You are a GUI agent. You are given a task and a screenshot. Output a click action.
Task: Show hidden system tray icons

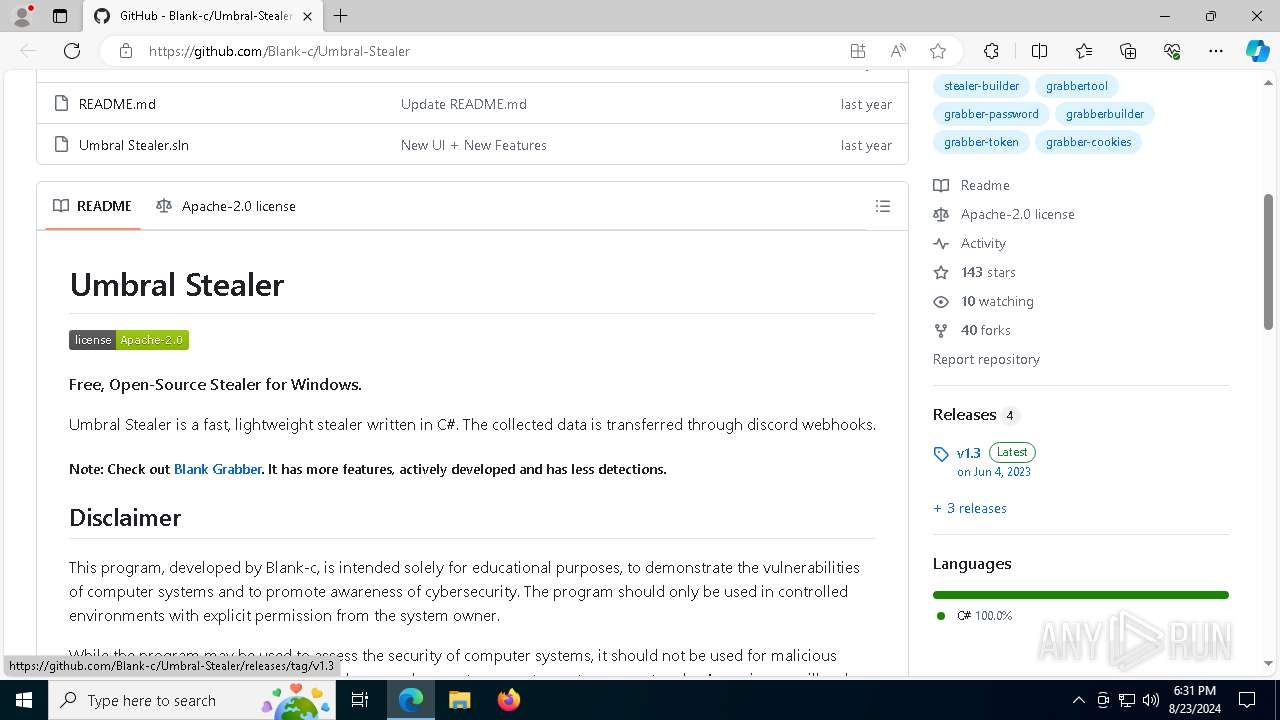pyautogui.click(x=1078, y=700)
